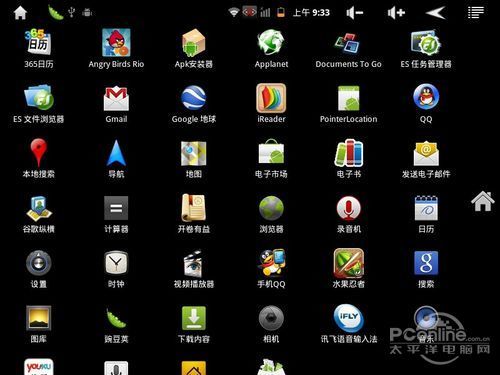This screenshot has height=375, width=500.
Task: Open the PointerLocation app
Action: pos(348,98)
